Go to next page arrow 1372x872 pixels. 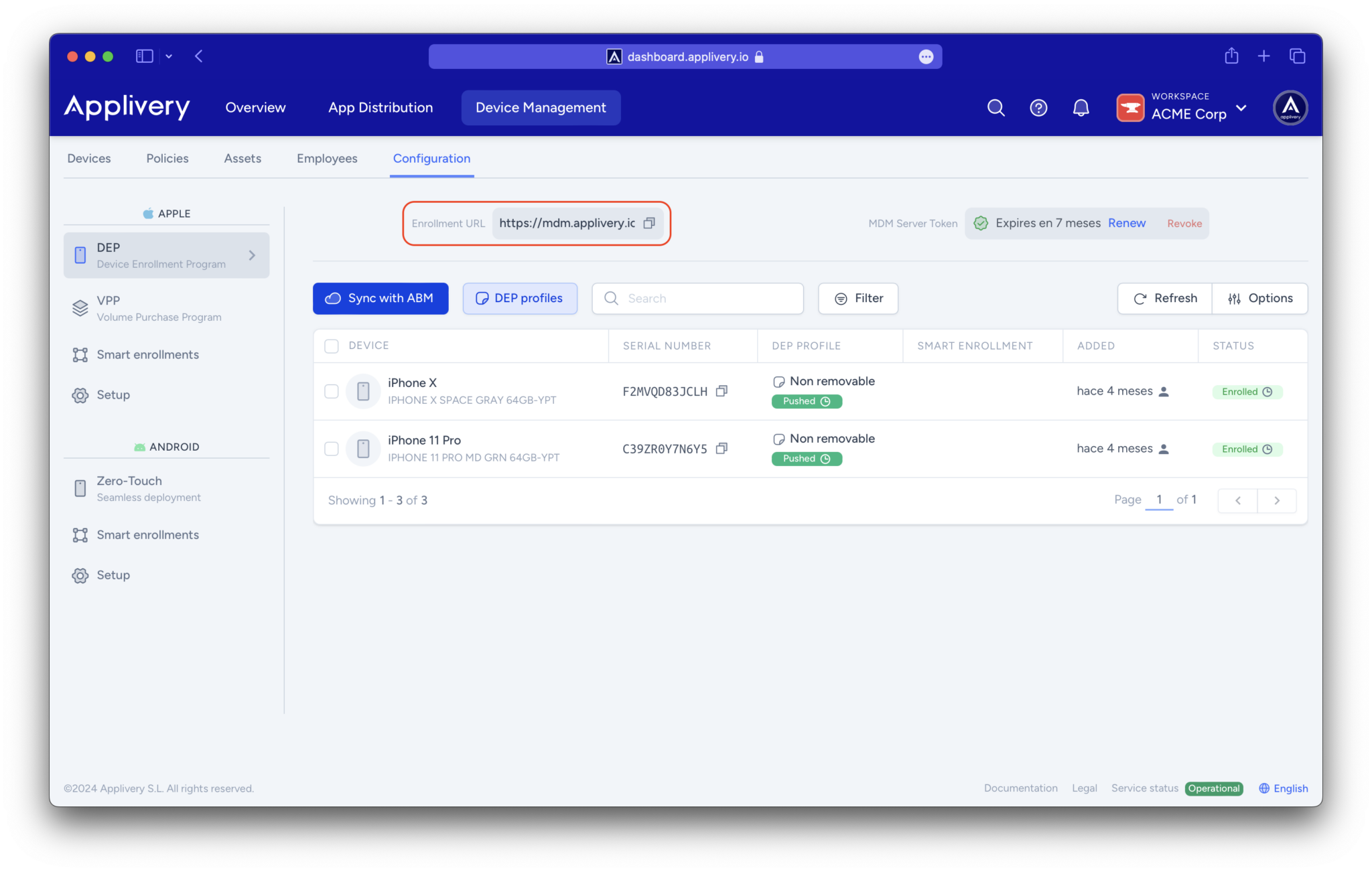click(x=1277, y=500)
